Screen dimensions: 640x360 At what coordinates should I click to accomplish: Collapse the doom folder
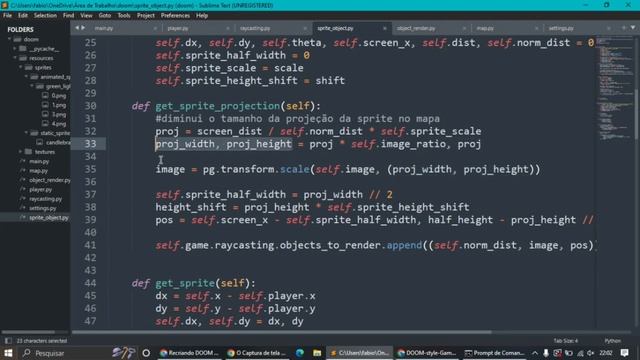[x=9, y=39]
